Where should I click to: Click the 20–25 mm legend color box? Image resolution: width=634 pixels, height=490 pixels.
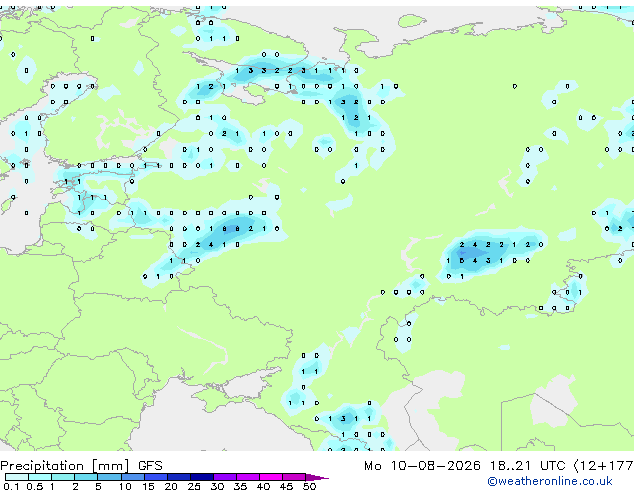178,477
